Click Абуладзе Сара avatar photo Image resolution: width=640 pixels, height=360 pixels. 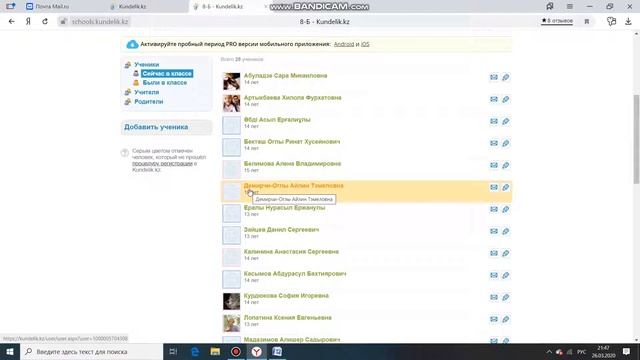pyautogui.click(x=231, y=81)
